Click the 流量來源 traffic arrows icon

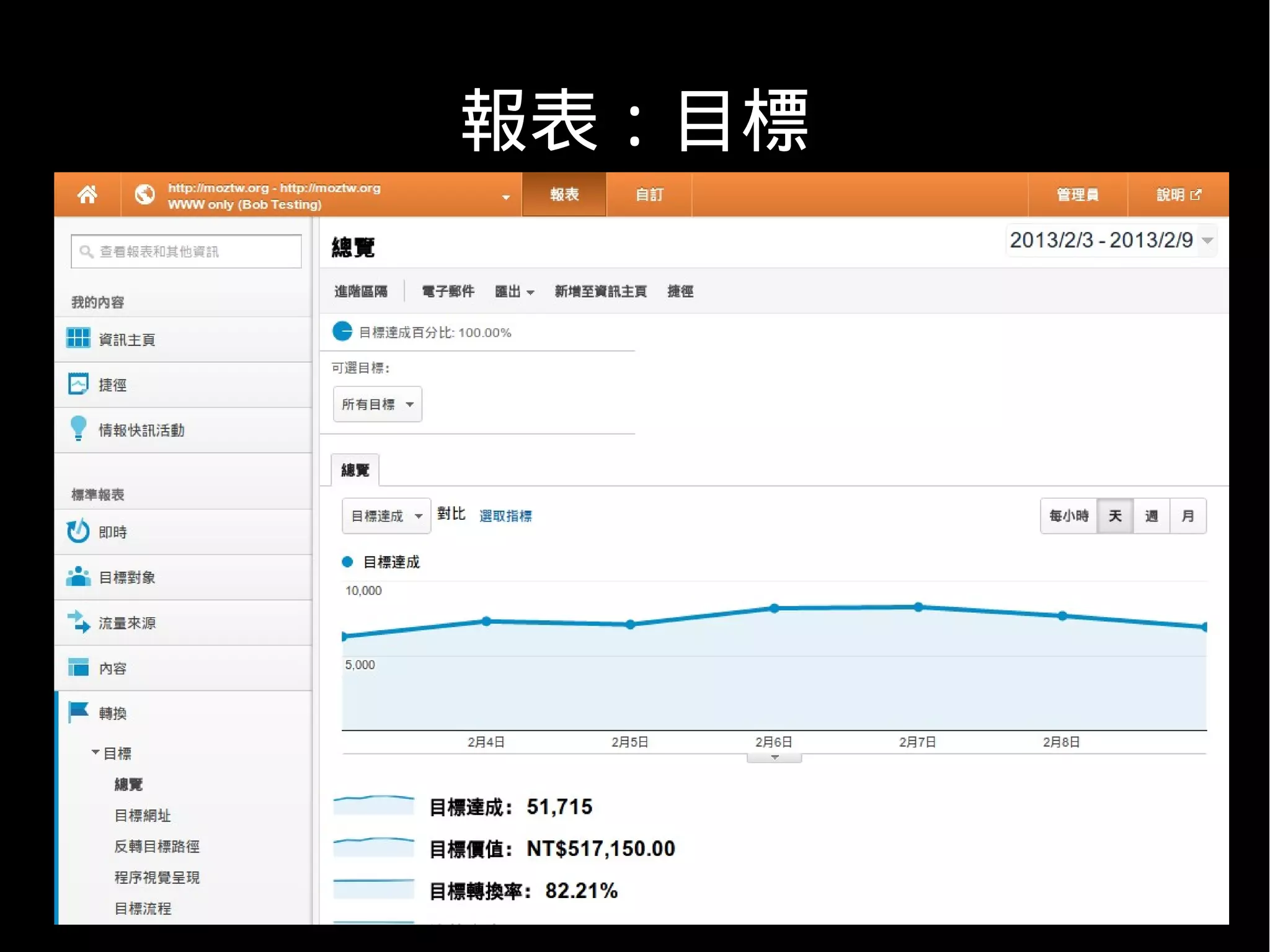coord(78,622)
